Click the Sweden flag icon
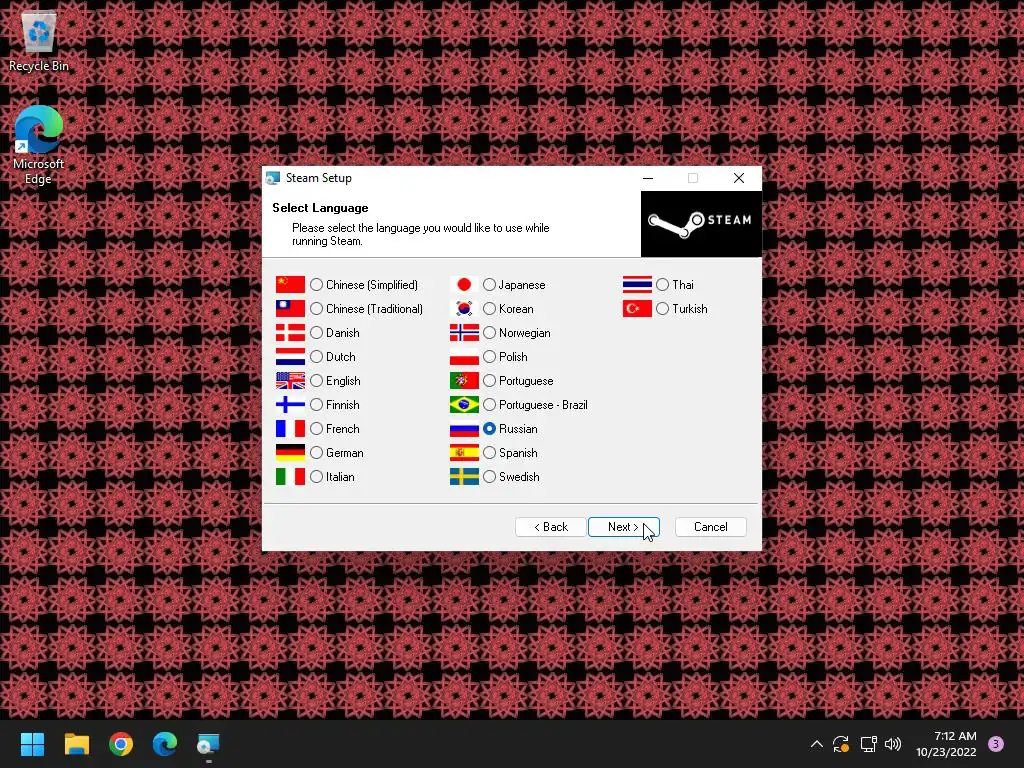This screenshot has width=1024, height=768. tap(464, 477)
